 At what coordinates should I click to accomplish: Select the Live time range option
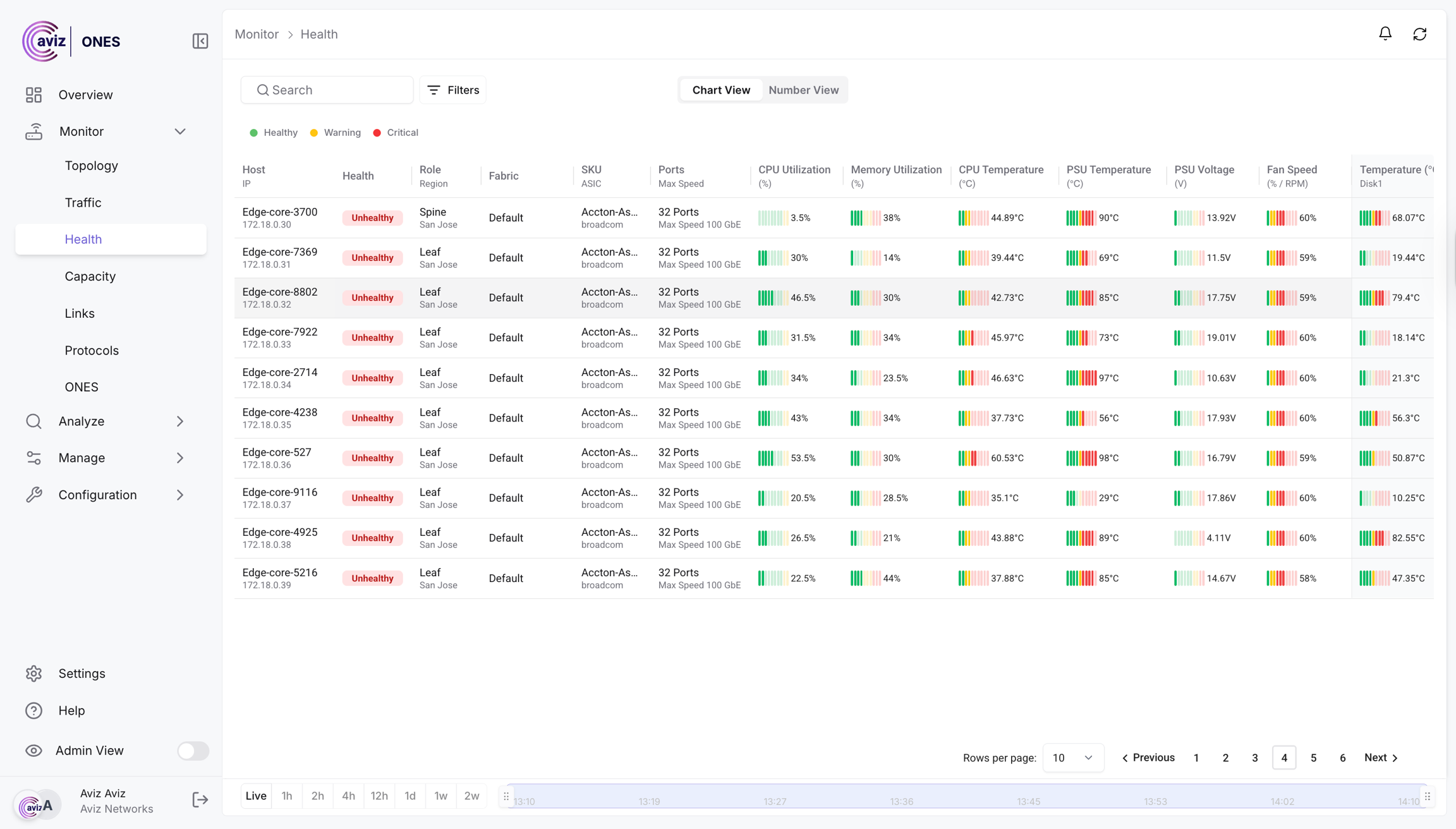[256, 796]
